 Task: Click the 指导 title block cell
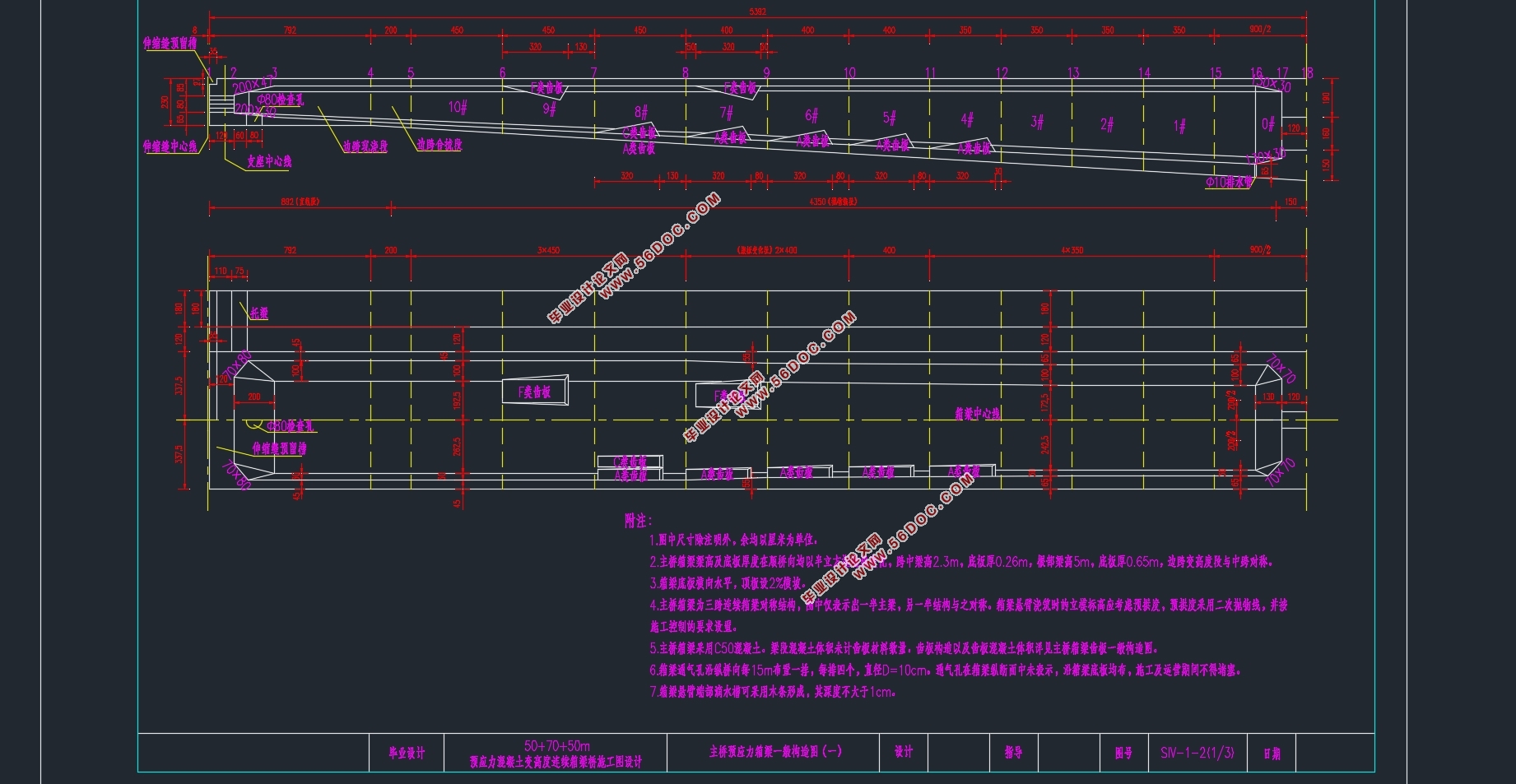1013,752
